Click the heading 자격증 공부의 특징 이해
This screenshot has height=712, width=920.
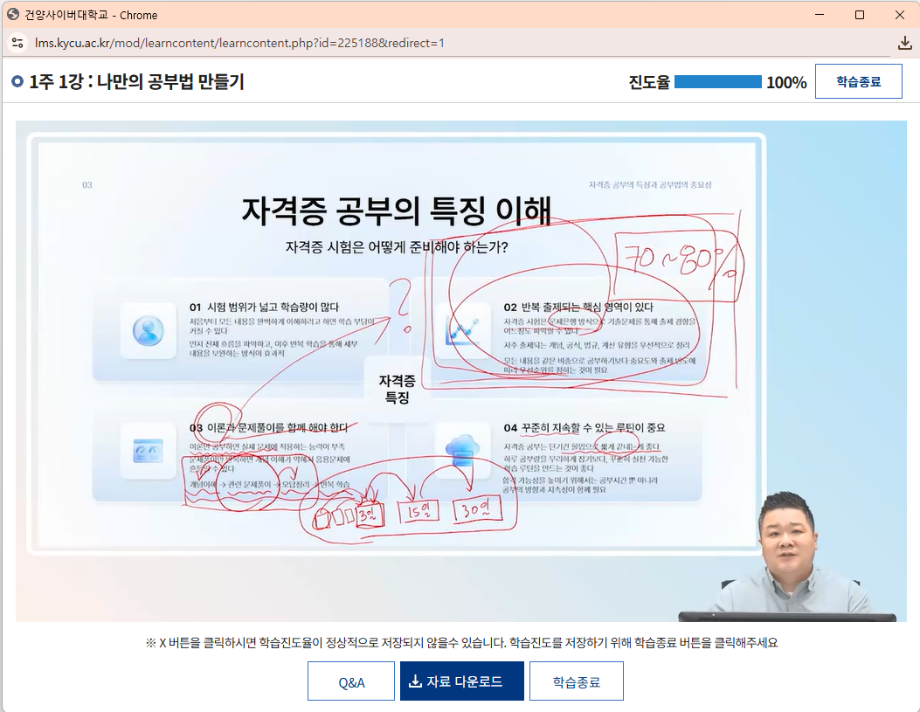pos(397,211)
